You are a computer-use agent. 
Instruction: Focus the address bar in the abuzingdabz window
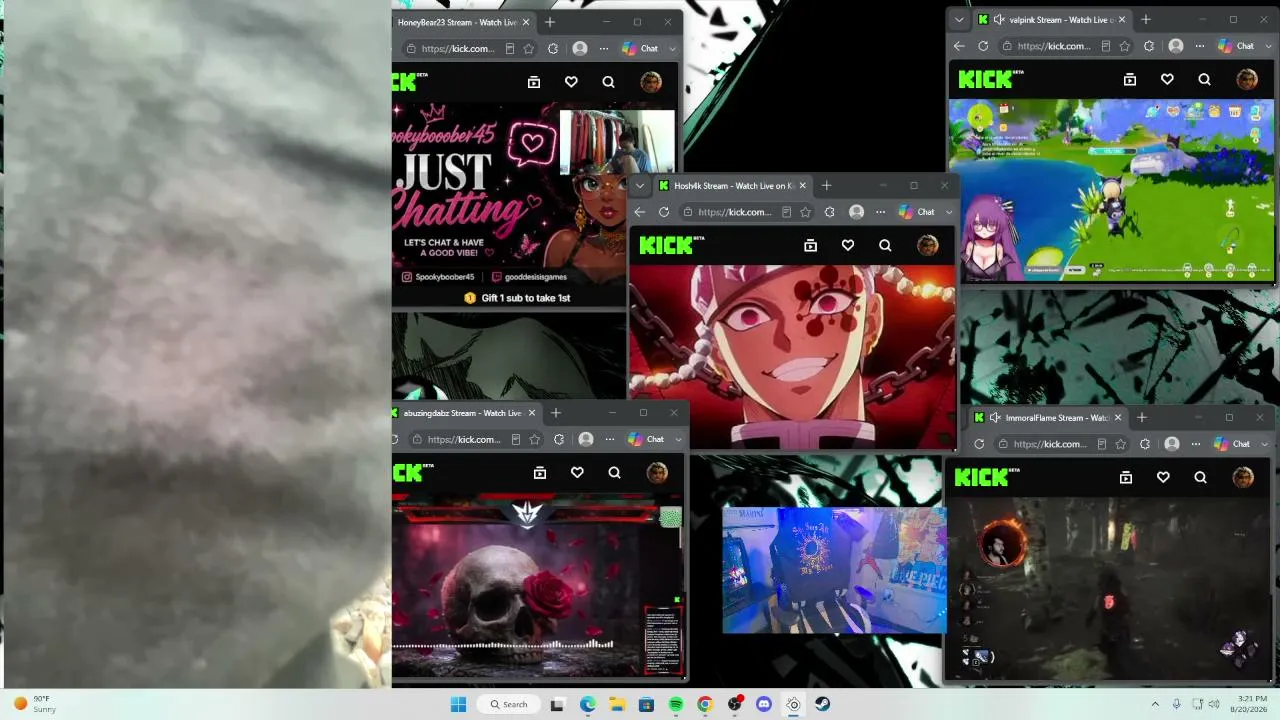[464, 439]
